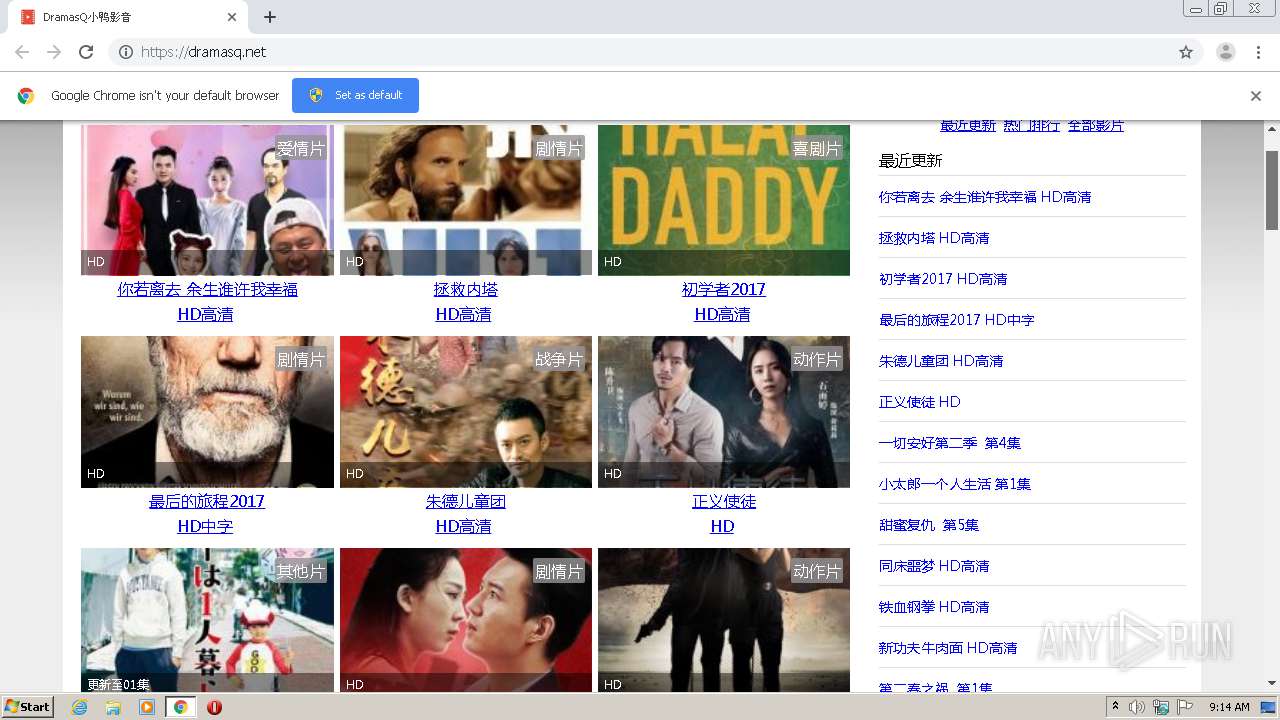
Task: Bookmark this page with the star icon
Action: coord(1186,52)
